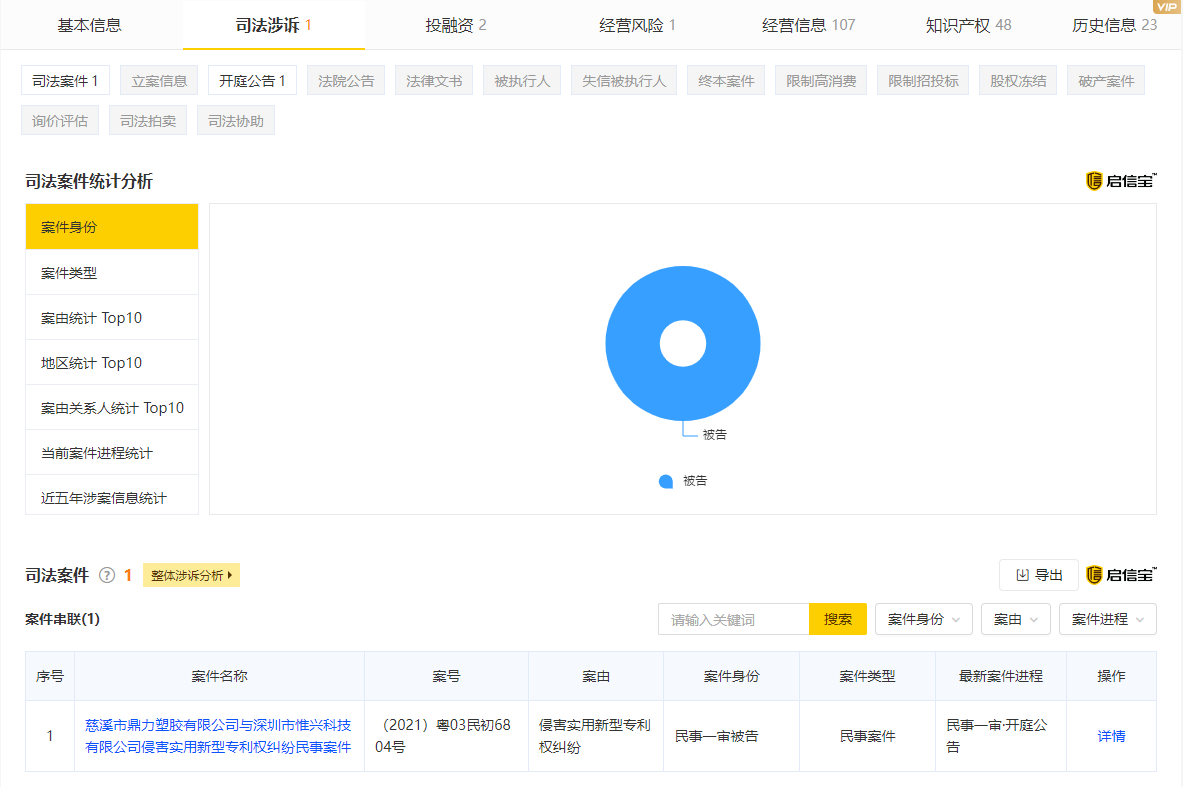Select 案件类型 in the statistics sidebar
The image size is (1183, 787).
pyautogui.click(x=69, y=273)
